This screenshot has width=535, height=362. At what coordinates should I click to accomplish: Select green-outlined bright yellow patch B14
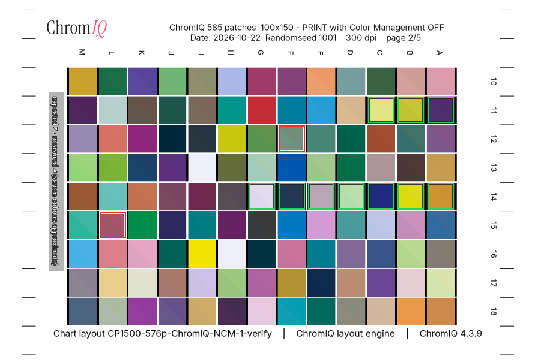coord(411,196)
